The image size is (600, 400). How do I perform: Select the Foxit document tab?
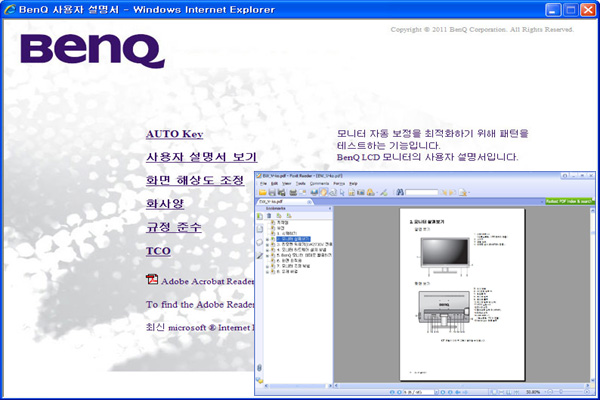click(x=283, y=202)
